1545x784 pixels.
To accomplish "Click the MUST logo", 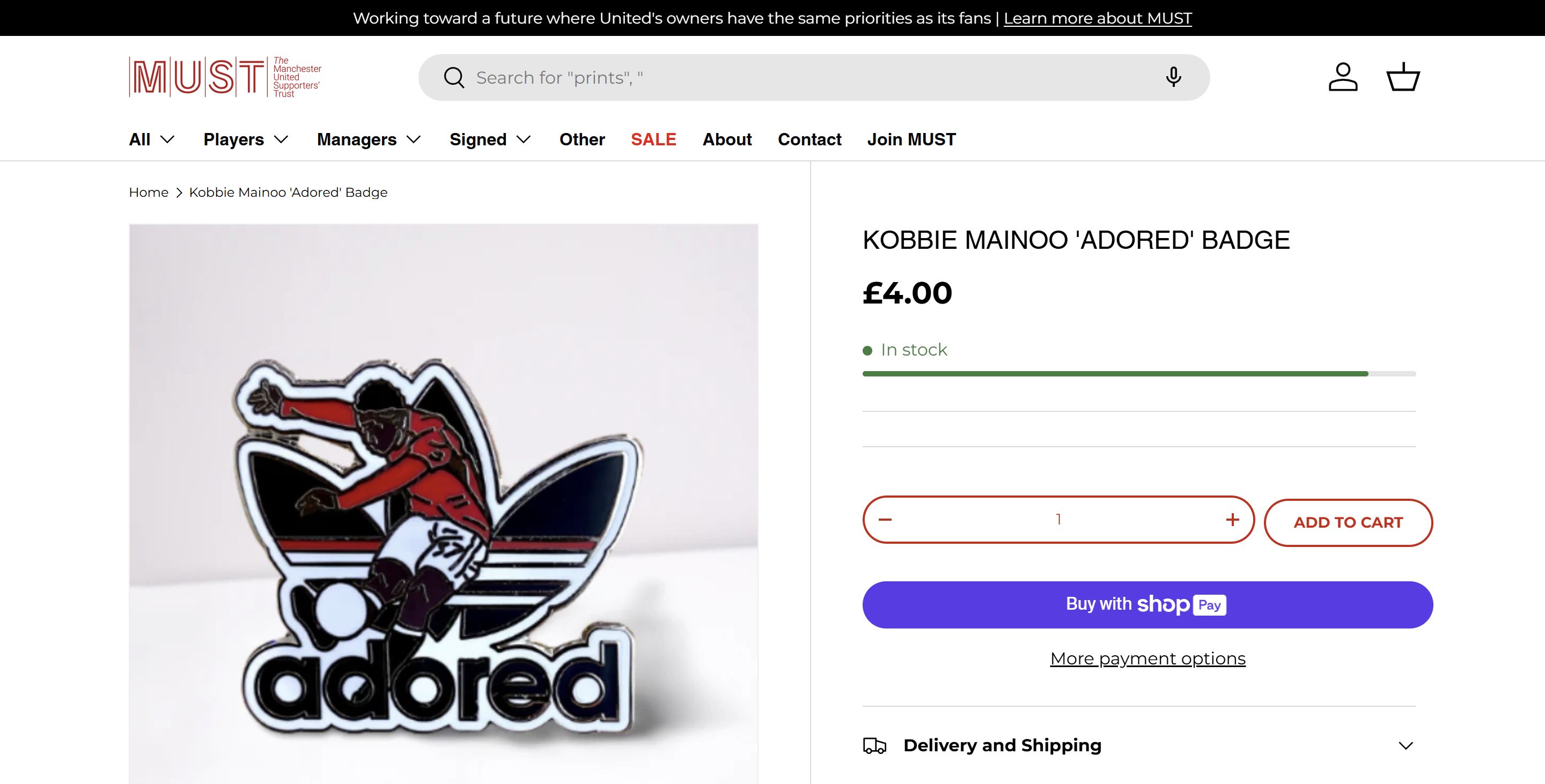I will 225,77.
